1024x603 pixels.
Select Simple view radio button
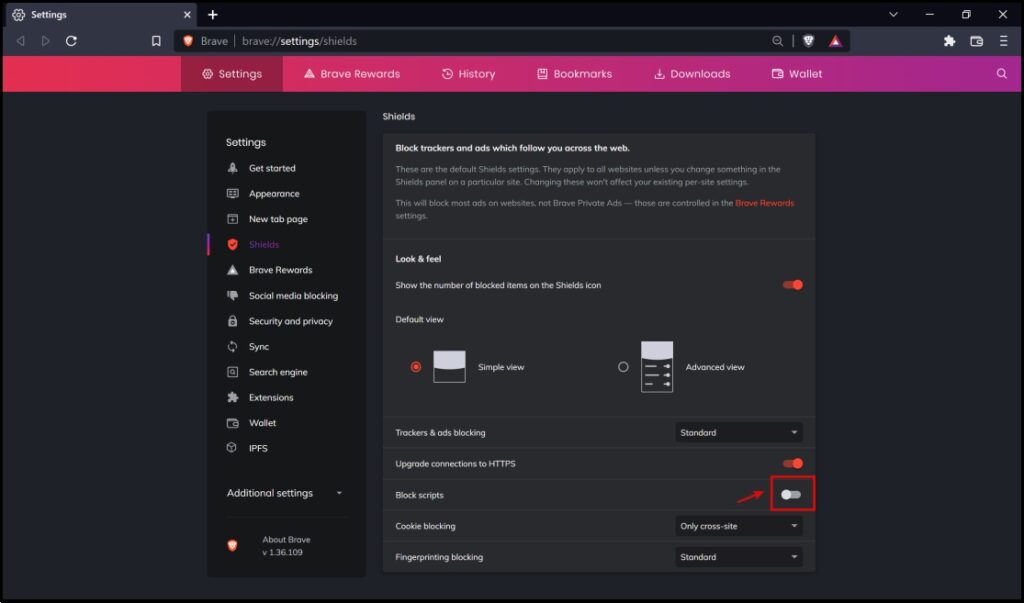point(416,367)
